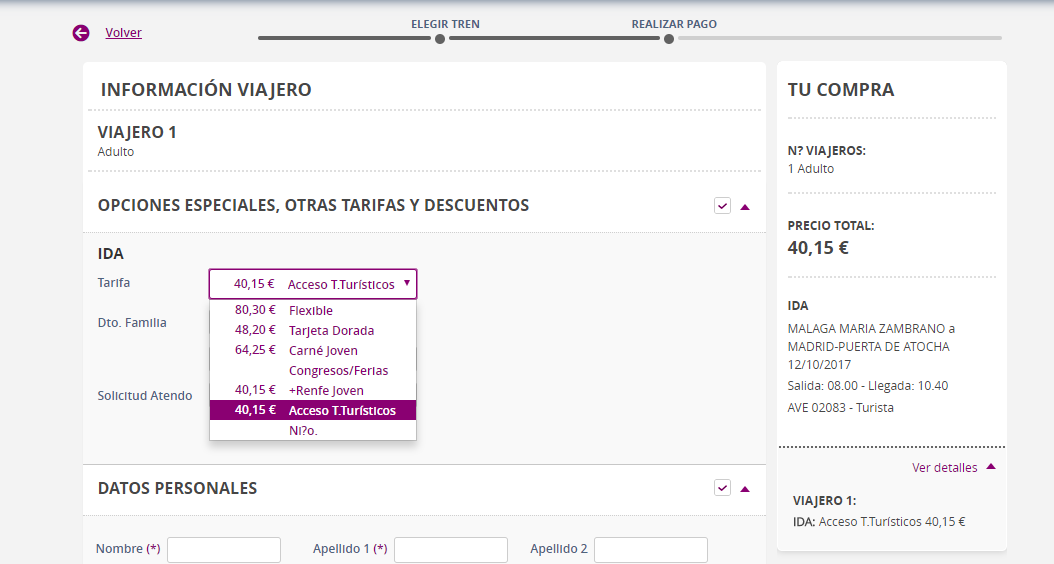This screenshot has width=1054, height=564.
Task: Toggle the Datos Personales section checkmark
Action: click(722, 488)
